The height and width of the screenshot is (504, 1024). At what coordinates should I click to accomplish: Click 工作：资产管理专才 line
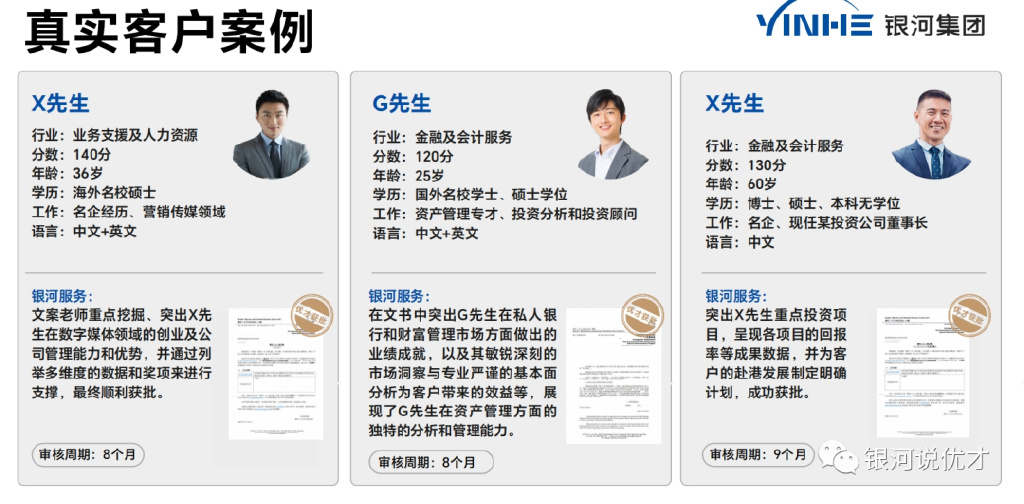point(505,213)
